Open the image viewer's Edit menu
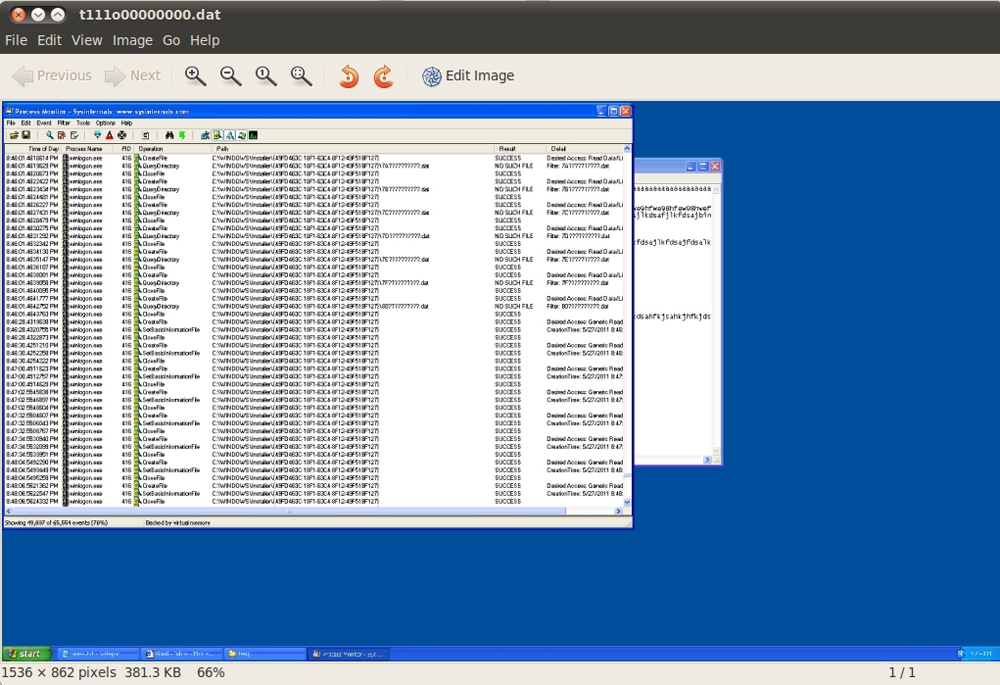This screenshot has height=685, width=1000. point(49,40)
